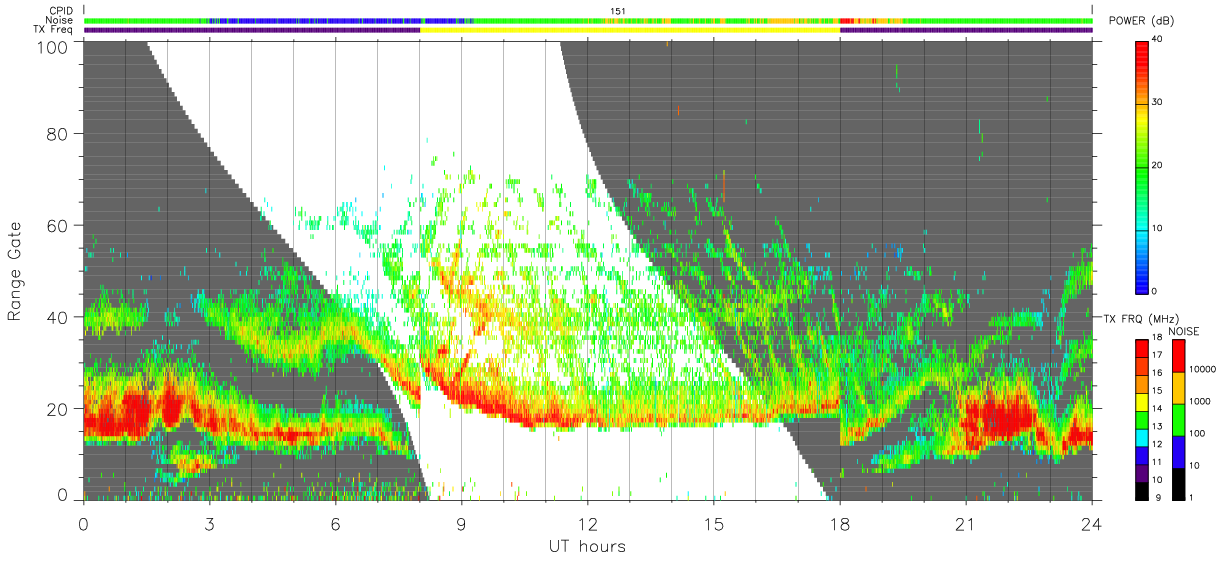
Task: Pick the purple 10–11 MHz TX FRQ swatch
Action: click(x=1141, y=472)
